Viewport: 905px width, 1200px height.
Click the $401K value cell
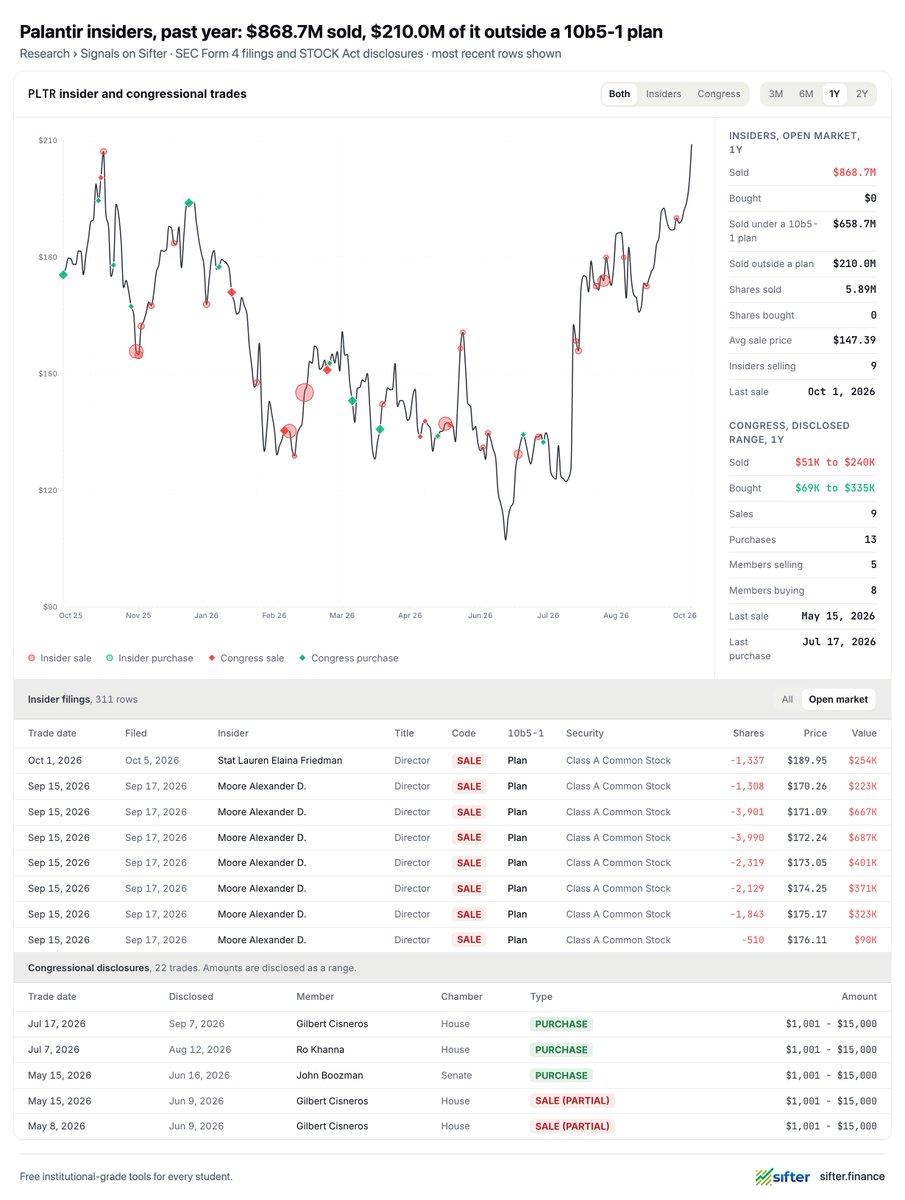click(x=863, y=863)
